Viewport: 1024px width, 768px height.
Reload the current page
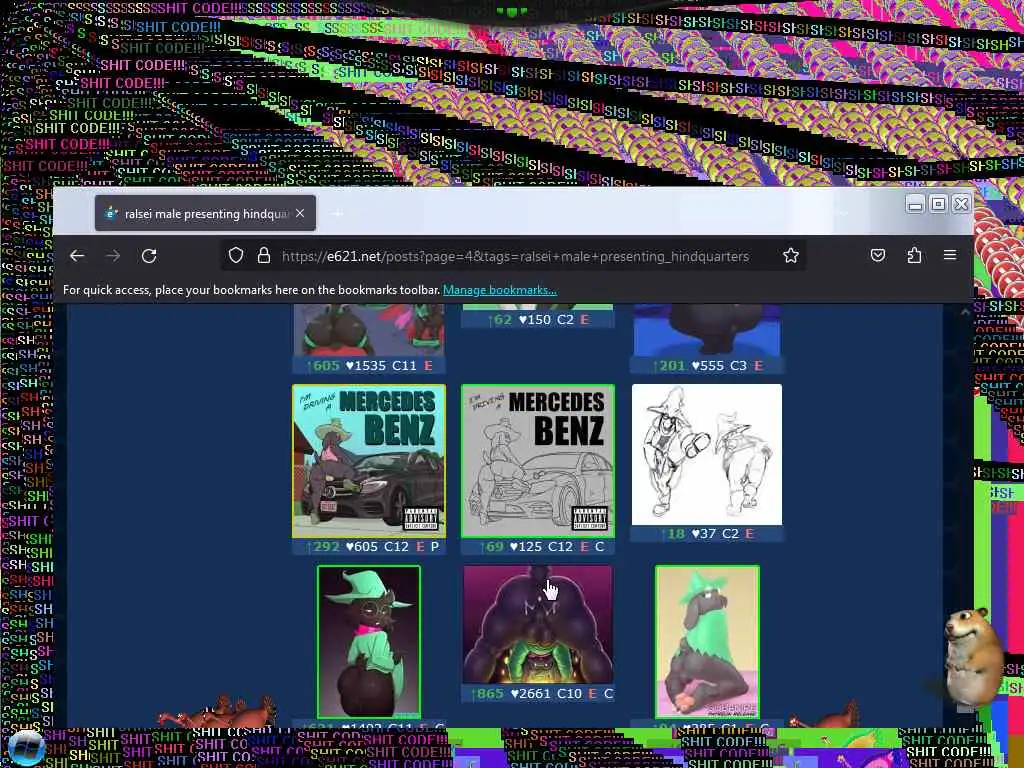pos(149,256)
